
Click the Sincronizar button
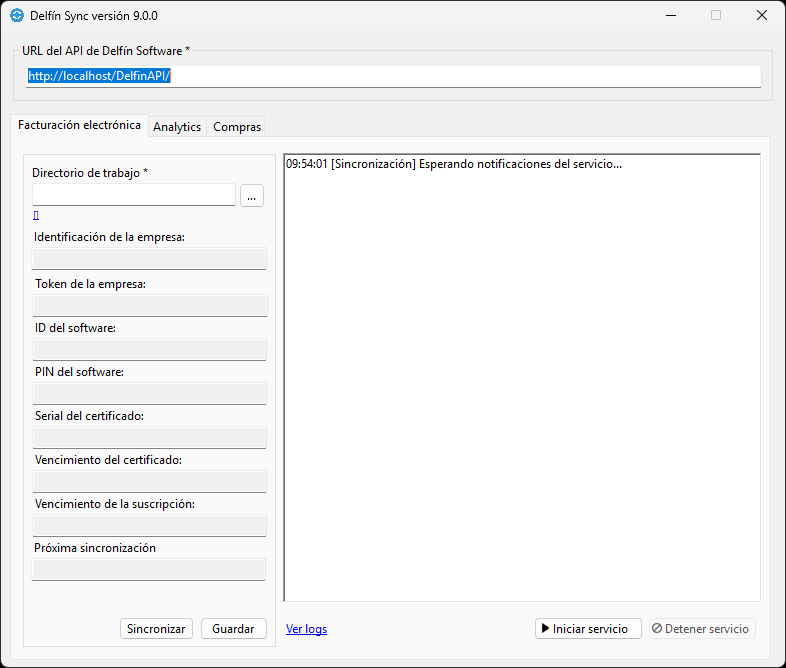(156, 629)
